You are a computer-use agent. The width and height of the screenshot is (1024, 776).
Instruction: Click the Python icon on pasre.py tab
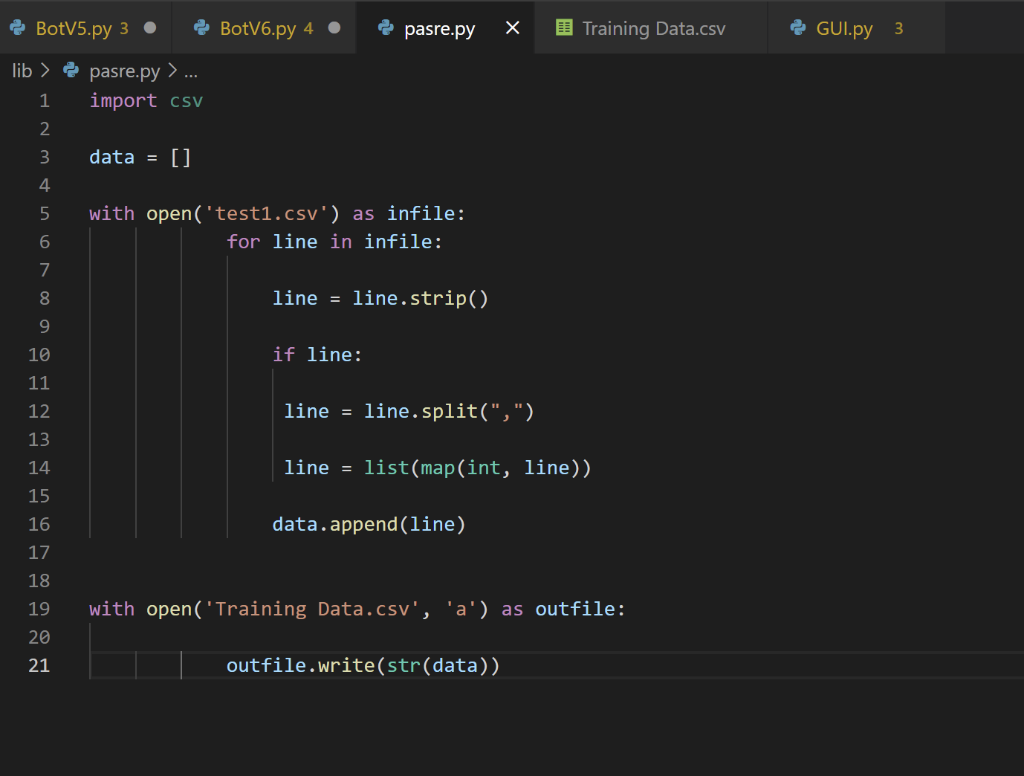(x=386, y=27)
